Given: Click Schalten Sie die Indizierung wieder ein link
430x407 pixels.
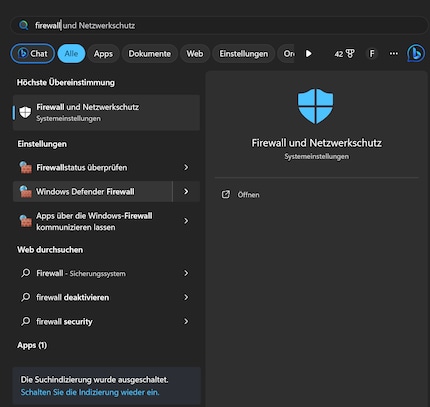Looking at the screenshot, I should point(90,392).
